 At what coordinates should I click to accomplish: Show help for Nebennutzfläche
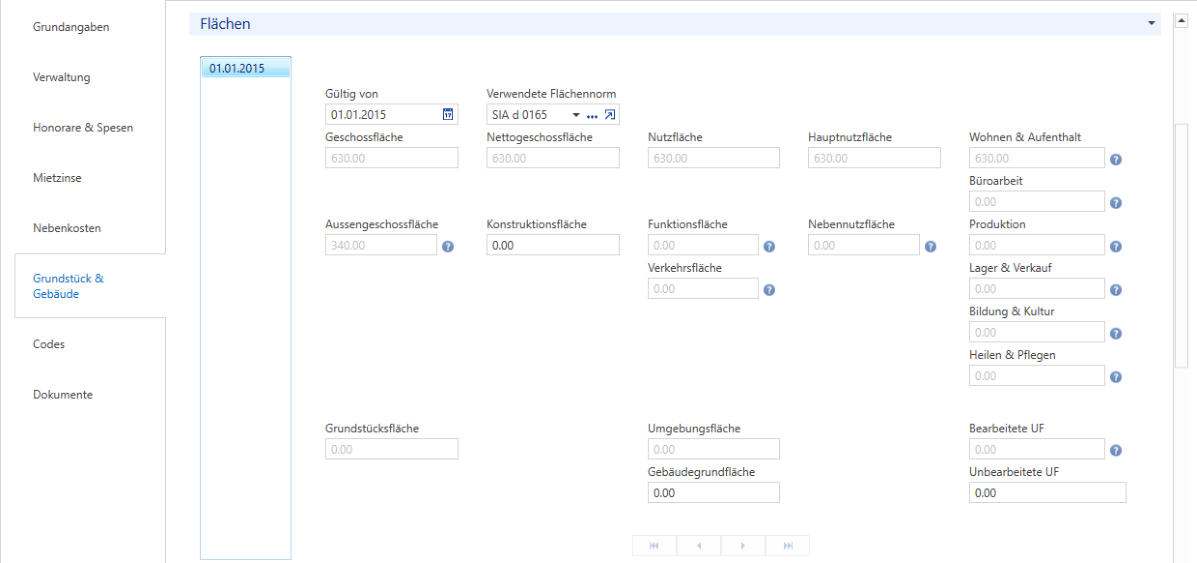click(930, 247)
